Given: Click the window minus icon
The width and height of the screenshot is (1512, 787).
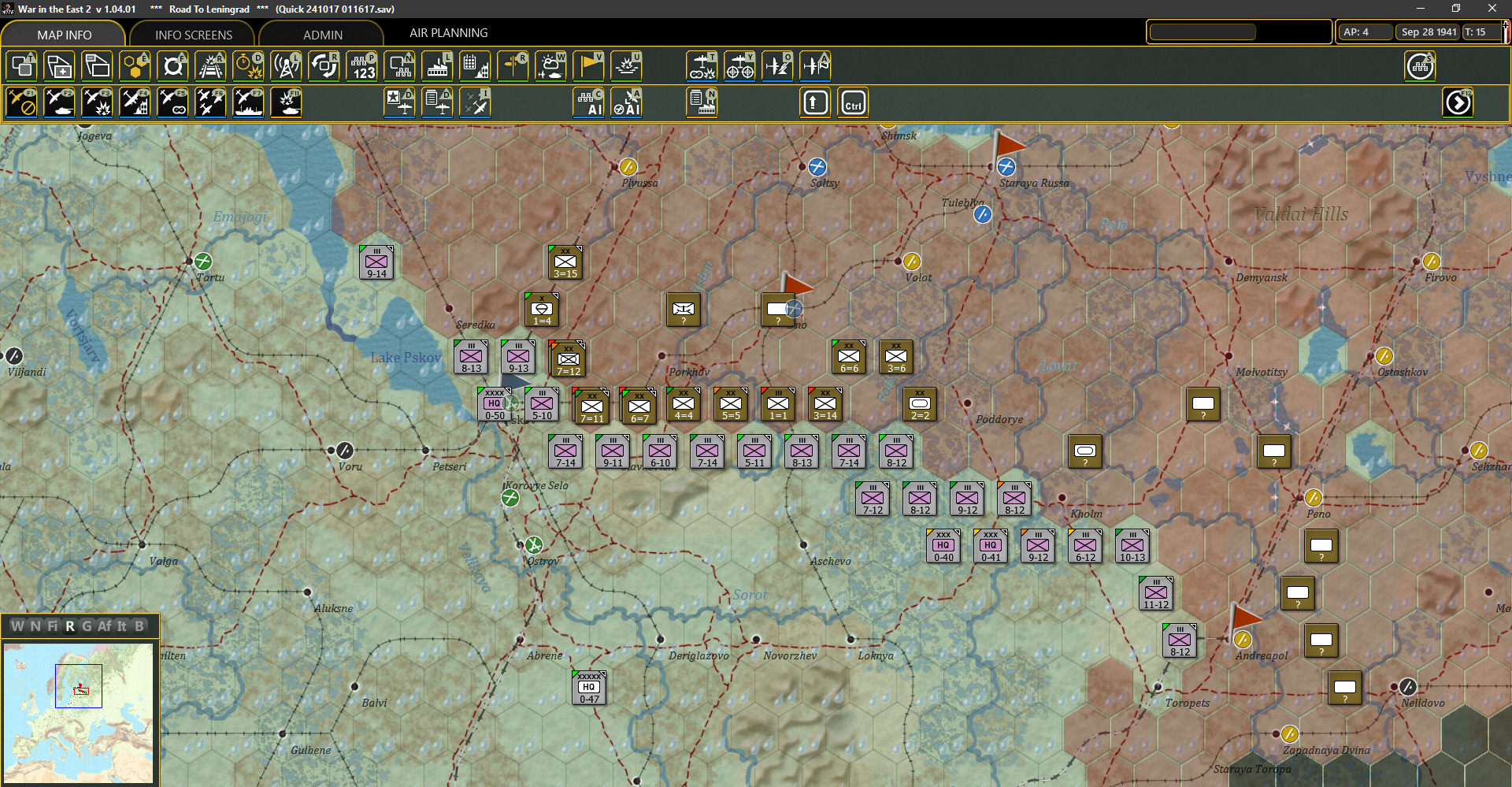Looking at the screenshot, I should point(98,66).
